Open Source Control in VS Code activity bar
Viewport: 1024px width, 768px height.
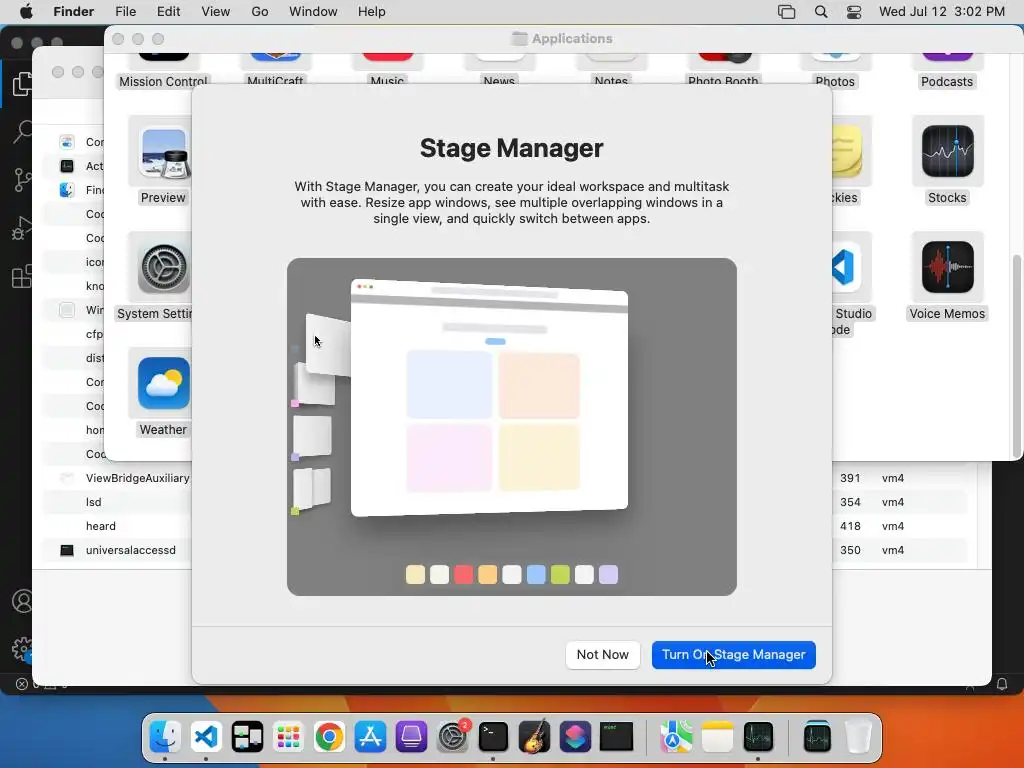point(22,180)
